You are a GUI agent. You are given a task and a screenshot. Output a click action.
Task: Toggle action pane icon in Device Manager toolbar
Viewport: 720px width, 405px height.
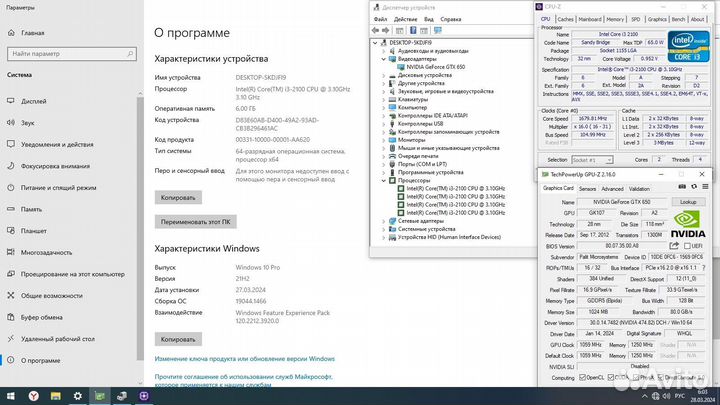[x=424, y=30]
